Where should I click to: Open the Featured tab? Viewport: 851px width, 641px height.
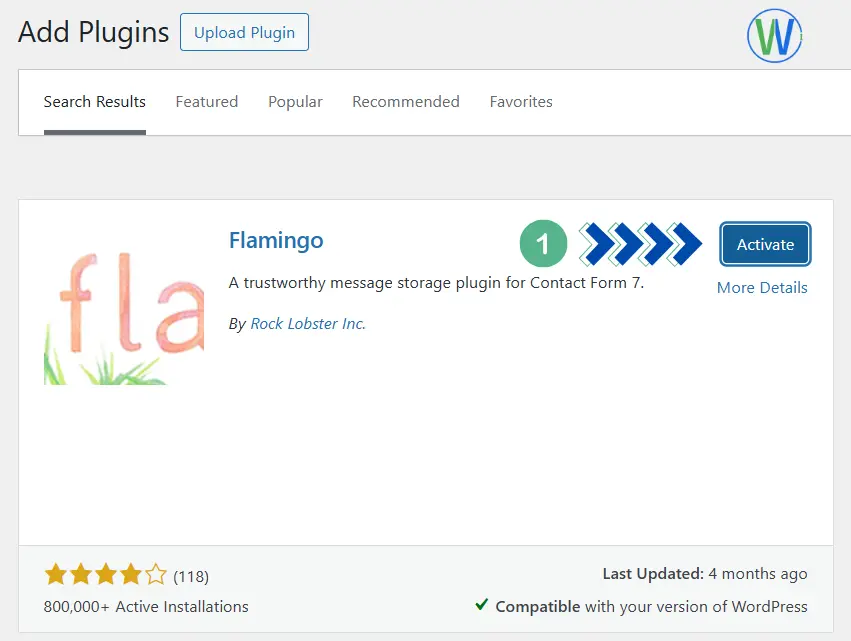coord(206,102)
